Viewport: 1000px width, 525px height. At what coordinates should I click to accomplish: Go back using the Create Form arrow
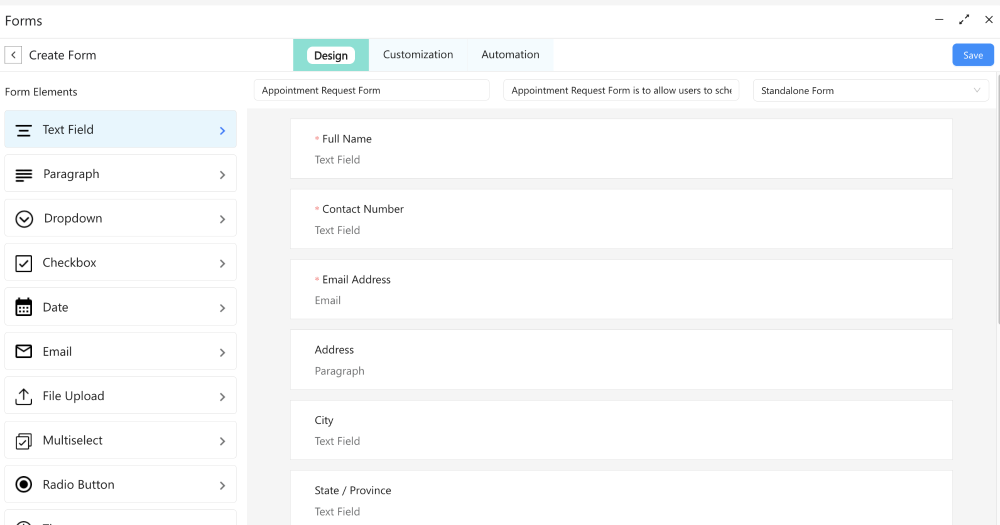pyautogui.click(x=13, y=55)
